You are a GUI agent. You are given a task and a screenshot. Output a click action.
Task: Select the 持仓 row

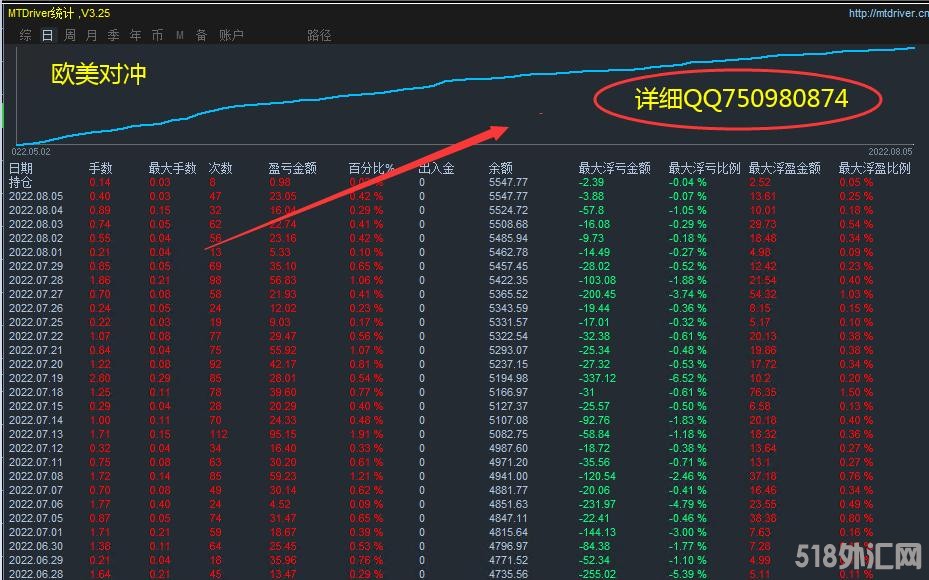pos(21,182)
